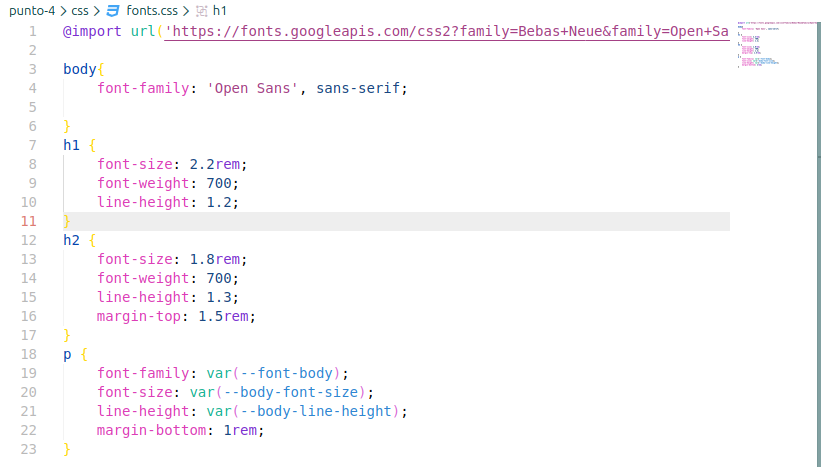This screenshot has height=467, width=821.
Task: Click the --font-body variable
Action: click(288, 373)
